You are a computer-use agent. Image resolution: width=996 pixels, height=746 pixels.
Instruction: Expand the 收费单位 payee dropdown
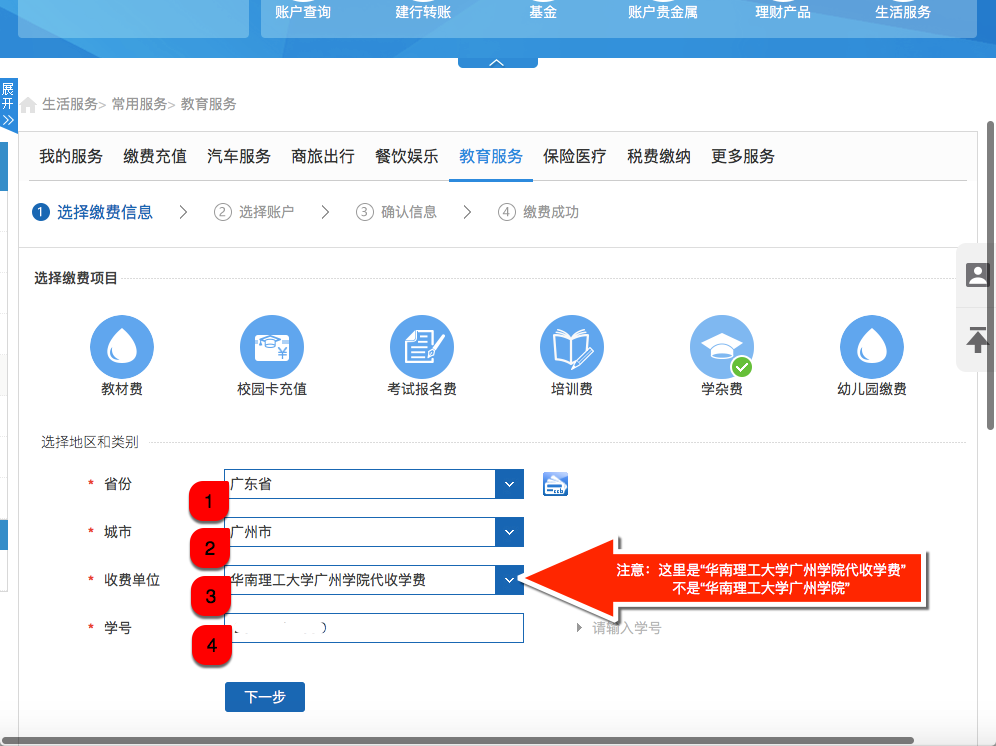510,580
